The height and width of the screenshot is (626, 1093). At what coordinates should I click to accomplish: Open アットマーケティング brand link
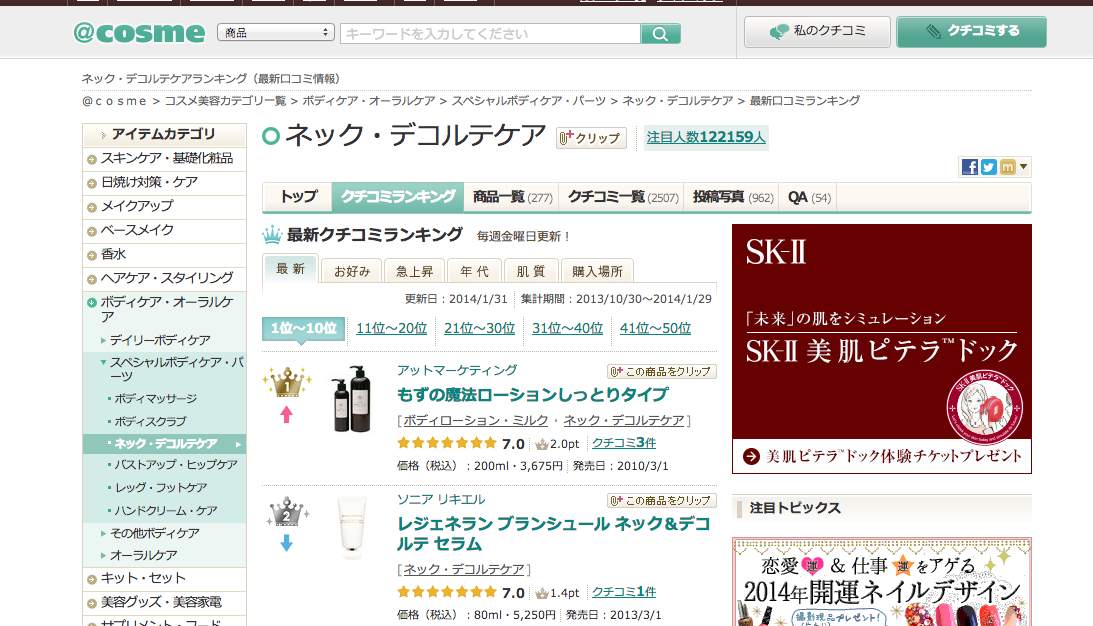(457, 370)
